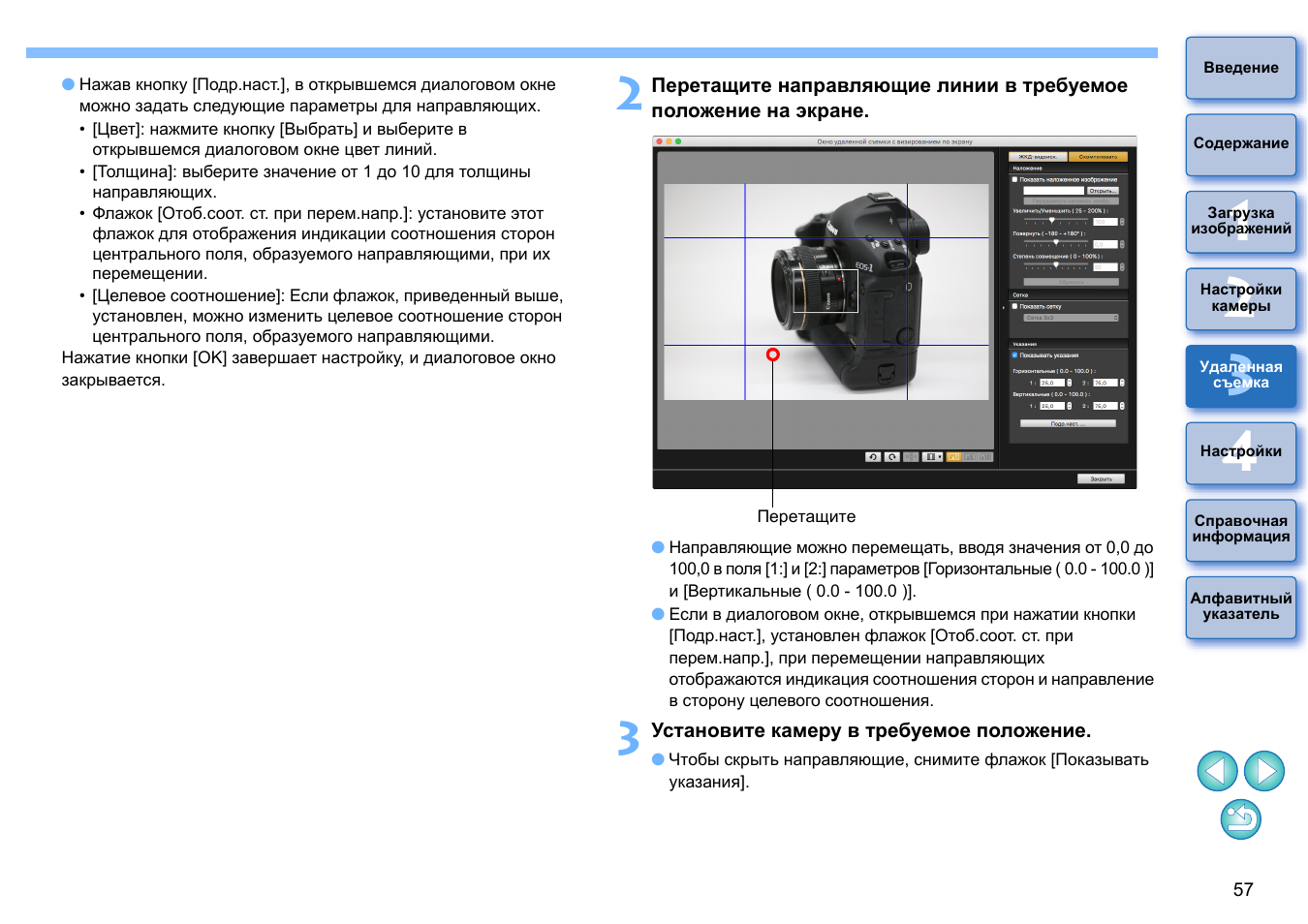The width and height of the screenshot is (1308, 924).
Task: Click the disabled 'Передвинуть наложен. изобр.' button
Action: coord(1071,201)
